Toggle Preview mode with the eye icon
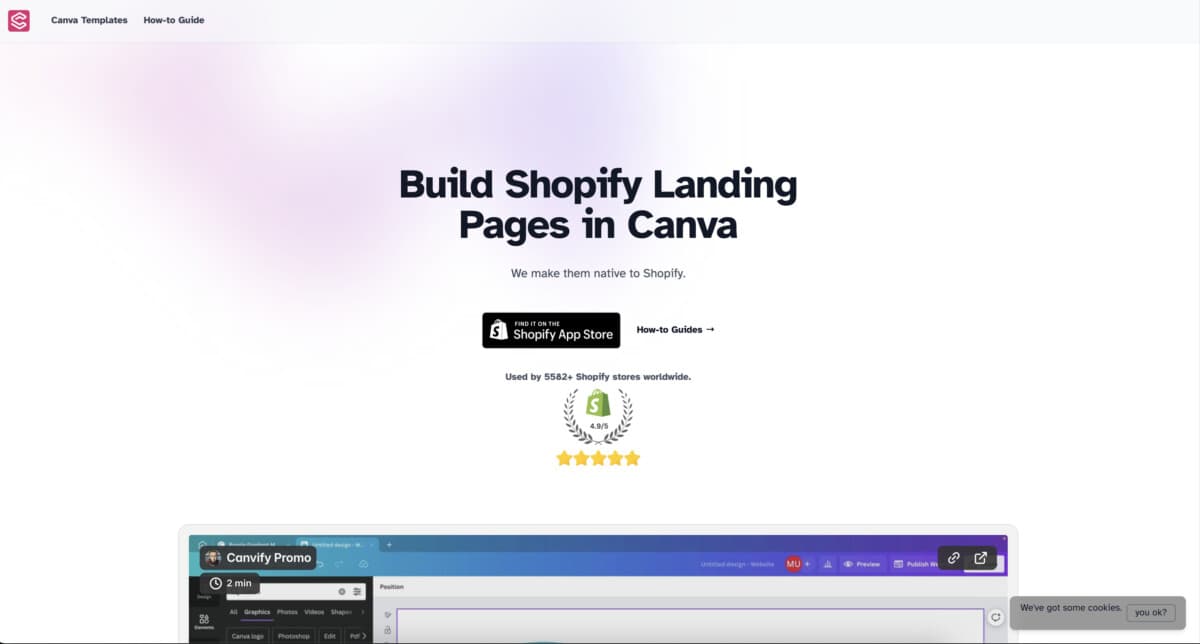The image size is (1200, 644). click(849, 563)
